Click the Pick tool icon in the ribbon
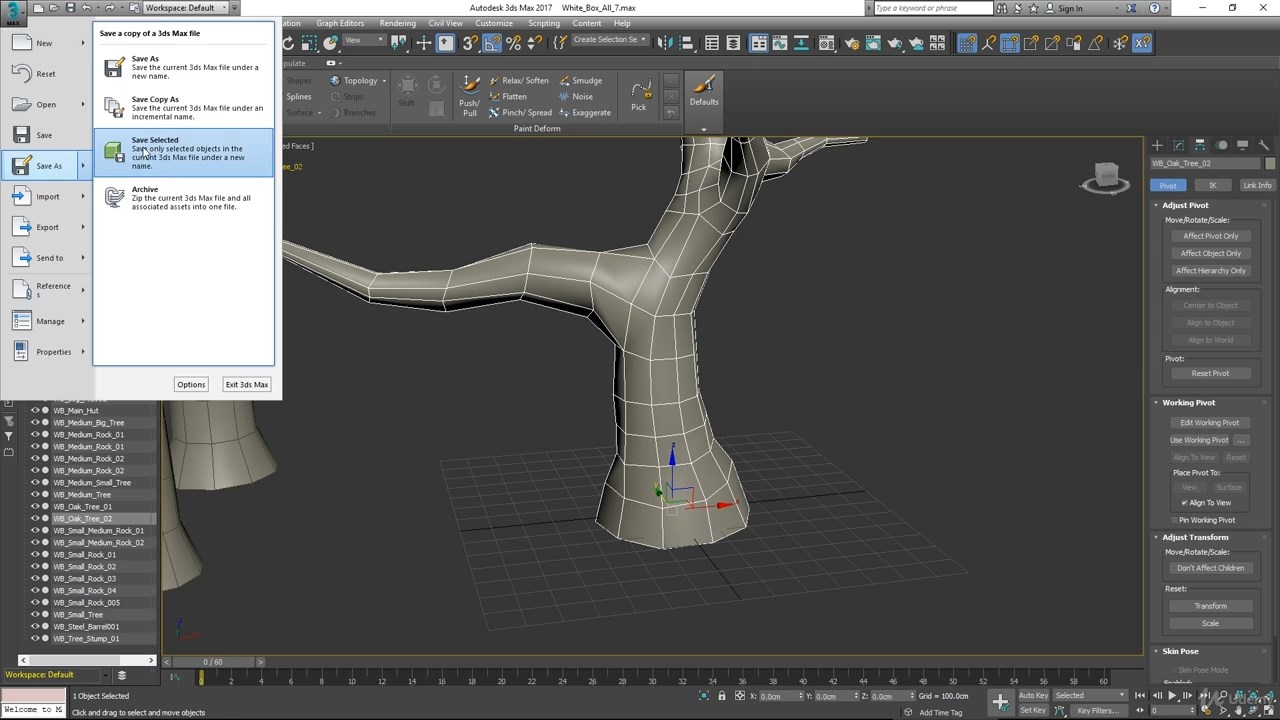The image size is (1280, 720). [x=638, y=96]
